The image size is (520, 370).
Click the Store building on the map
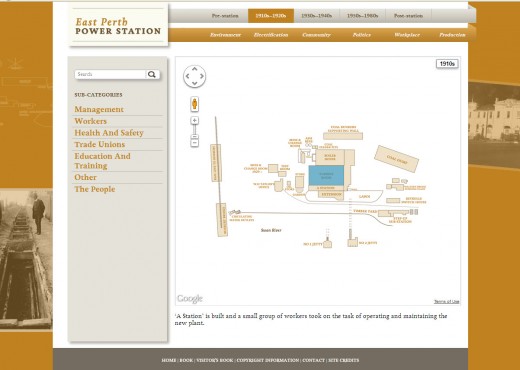click(300, 182)
